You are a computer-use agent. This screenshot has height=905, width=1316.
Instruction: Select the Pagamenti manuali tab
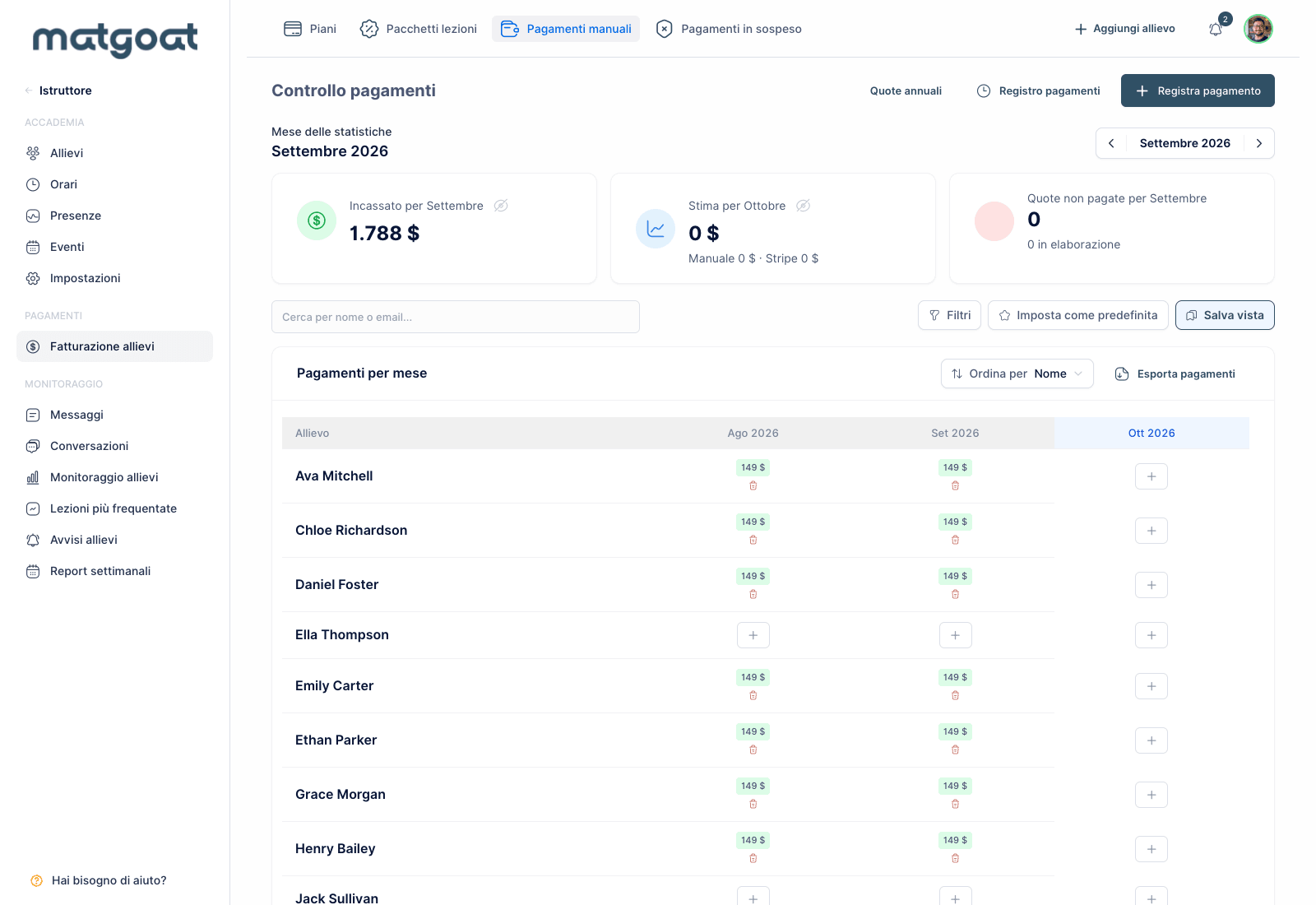(566, 29)
